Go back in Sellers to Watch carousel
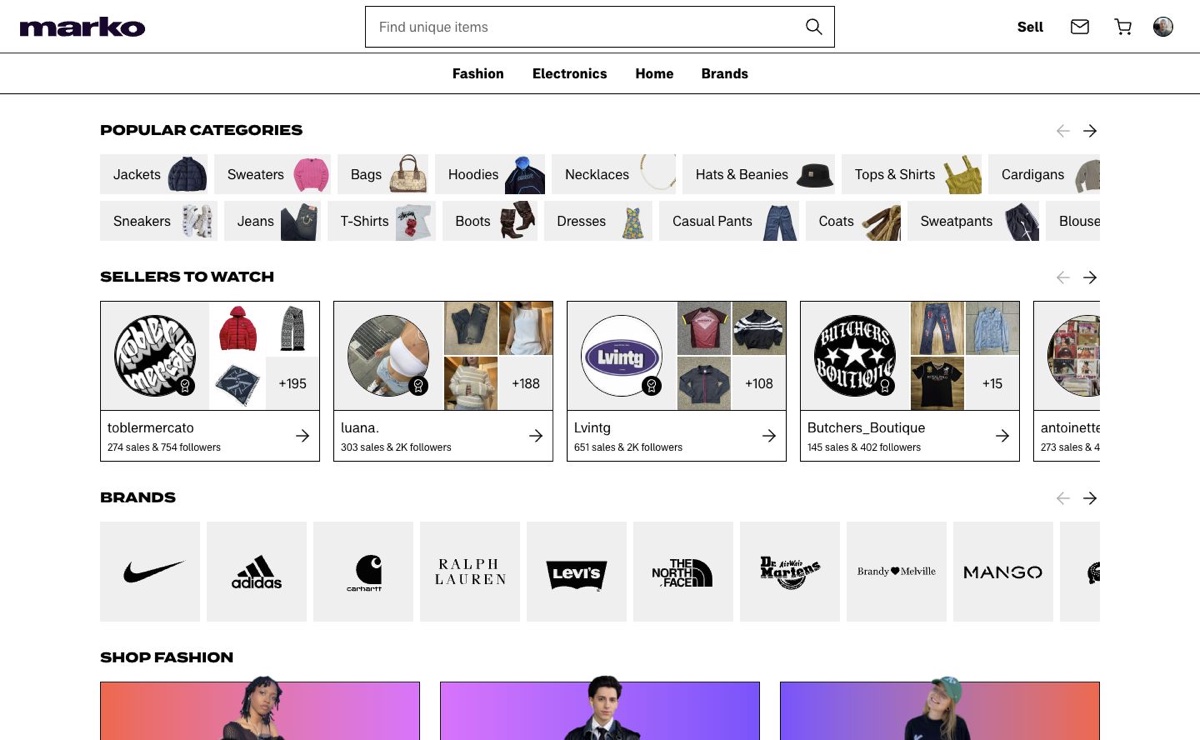This screenshot has width=1200, height=740. pos(1063,277)
